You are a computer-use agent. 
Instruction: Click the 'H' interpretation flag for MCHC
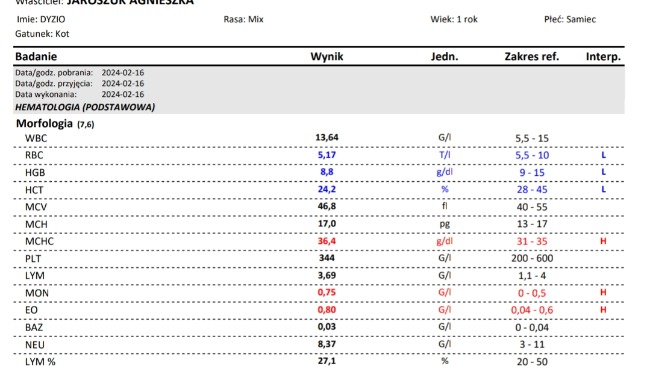(x=604, y=241)
